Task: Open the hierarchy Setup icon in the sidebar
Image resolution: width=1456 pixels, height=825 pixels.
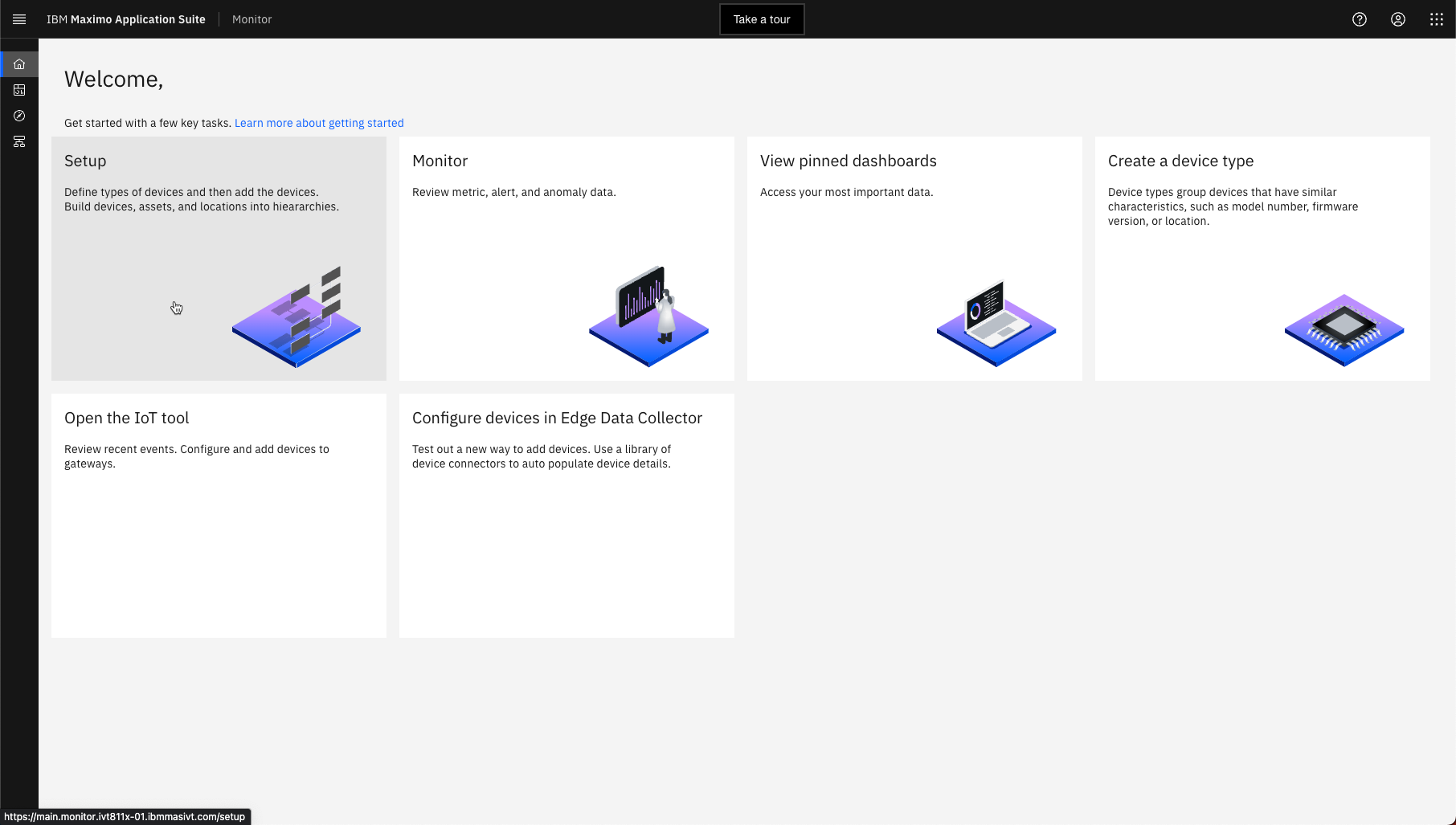Action: [x=19, y=141]
